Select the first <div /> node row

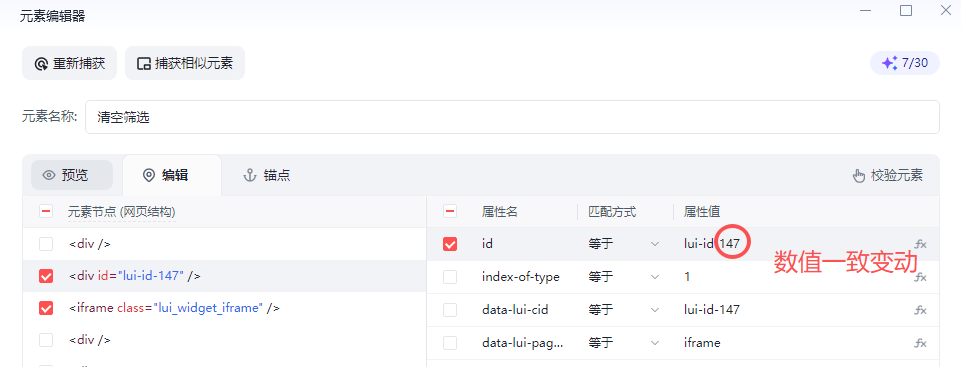[224, 244]
